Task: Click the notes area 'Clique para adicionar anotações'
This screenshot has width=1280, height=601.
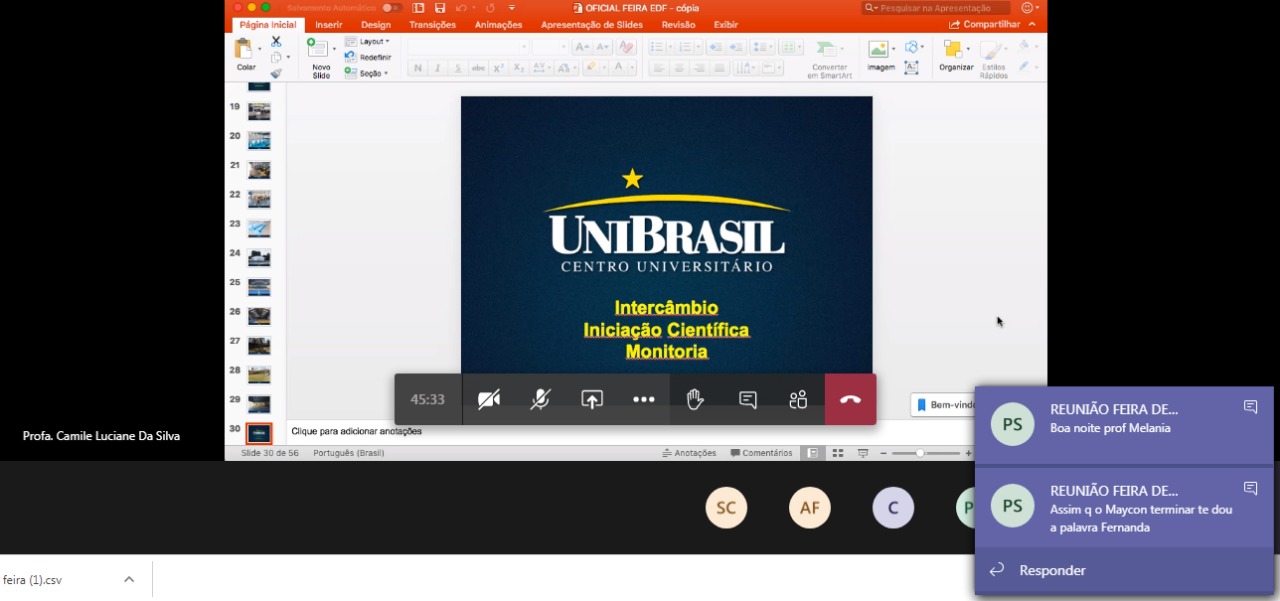Action: (356, 431)
